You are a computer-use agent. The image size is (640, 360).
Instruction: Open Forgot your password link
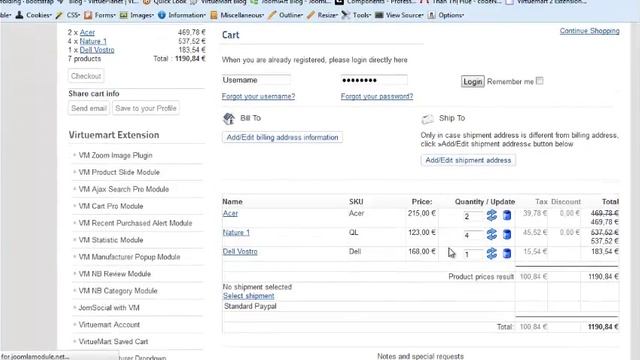(377, 96)
